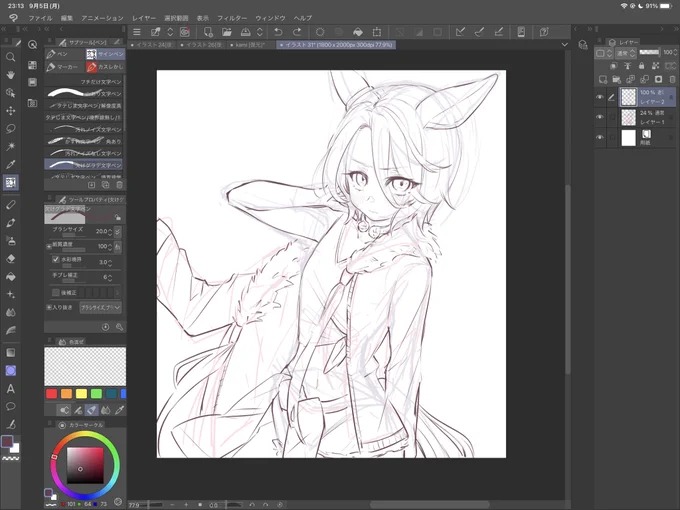Select the layer 1 thumbnail
The image size is (680, 510).
tap(628, 117)
